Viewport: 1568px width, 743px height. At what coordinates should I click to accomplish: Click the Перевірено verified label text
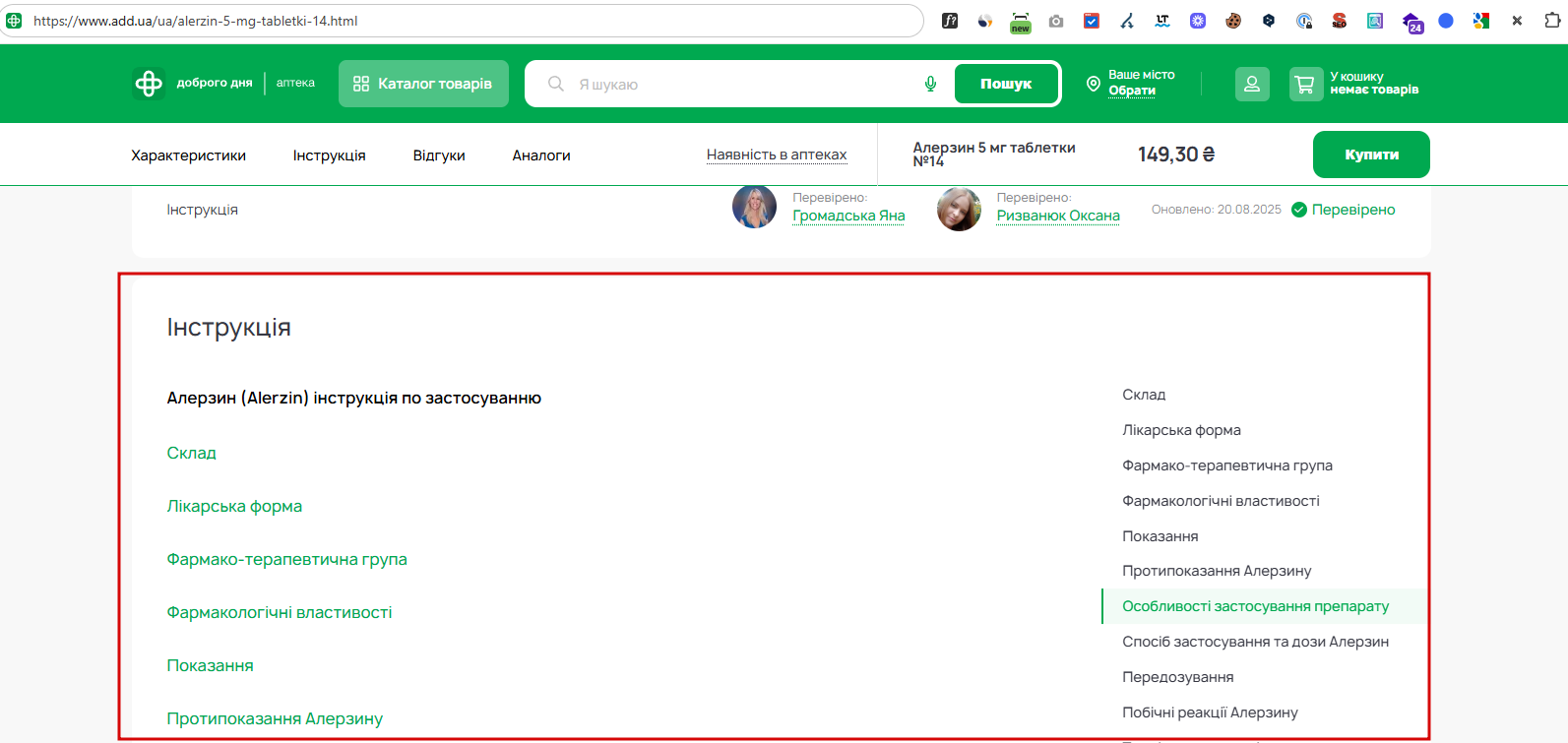point(1353,210)
